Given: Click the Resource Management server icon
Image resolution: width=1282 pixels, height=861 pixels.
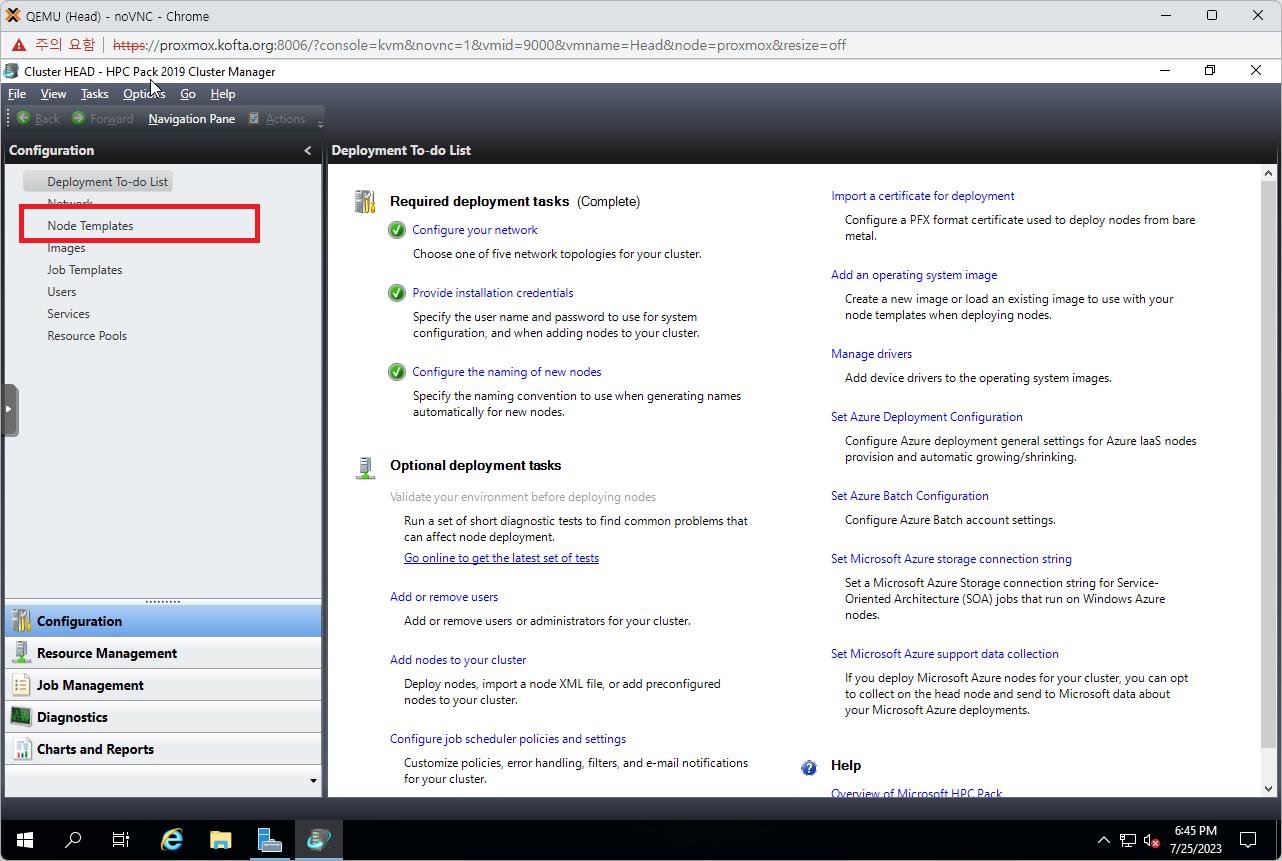Looking at the screenshot, I should 21,653.
